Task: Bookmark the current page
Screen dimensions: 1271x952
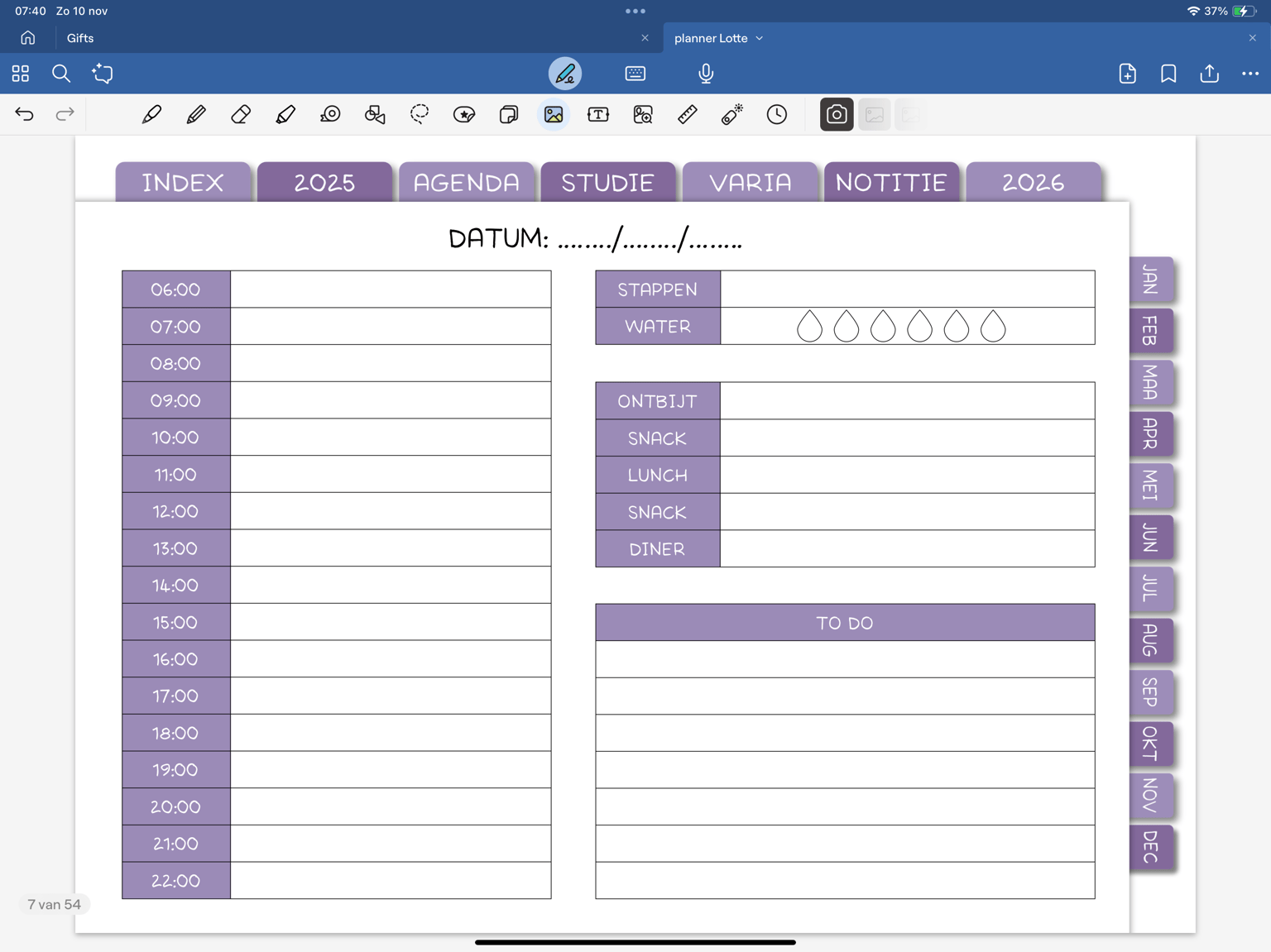Action: click(1168, 74)
